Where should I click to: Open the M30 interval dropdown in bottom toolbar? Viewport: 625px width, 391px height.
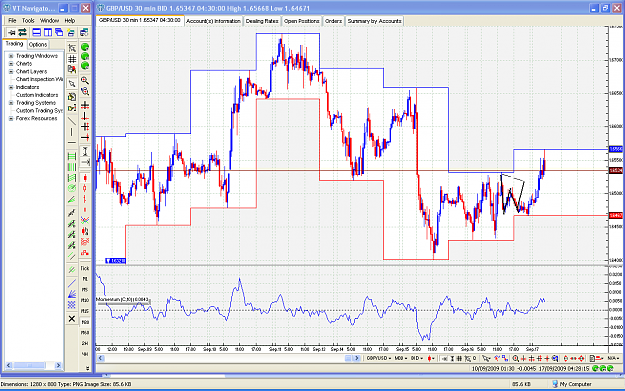point(401,358)
